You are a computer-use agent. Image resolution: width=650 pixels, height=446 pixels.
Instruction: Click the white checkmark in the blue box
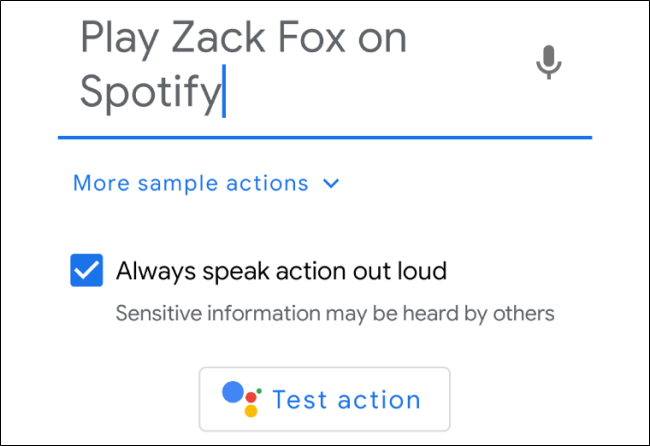(87, 270)
